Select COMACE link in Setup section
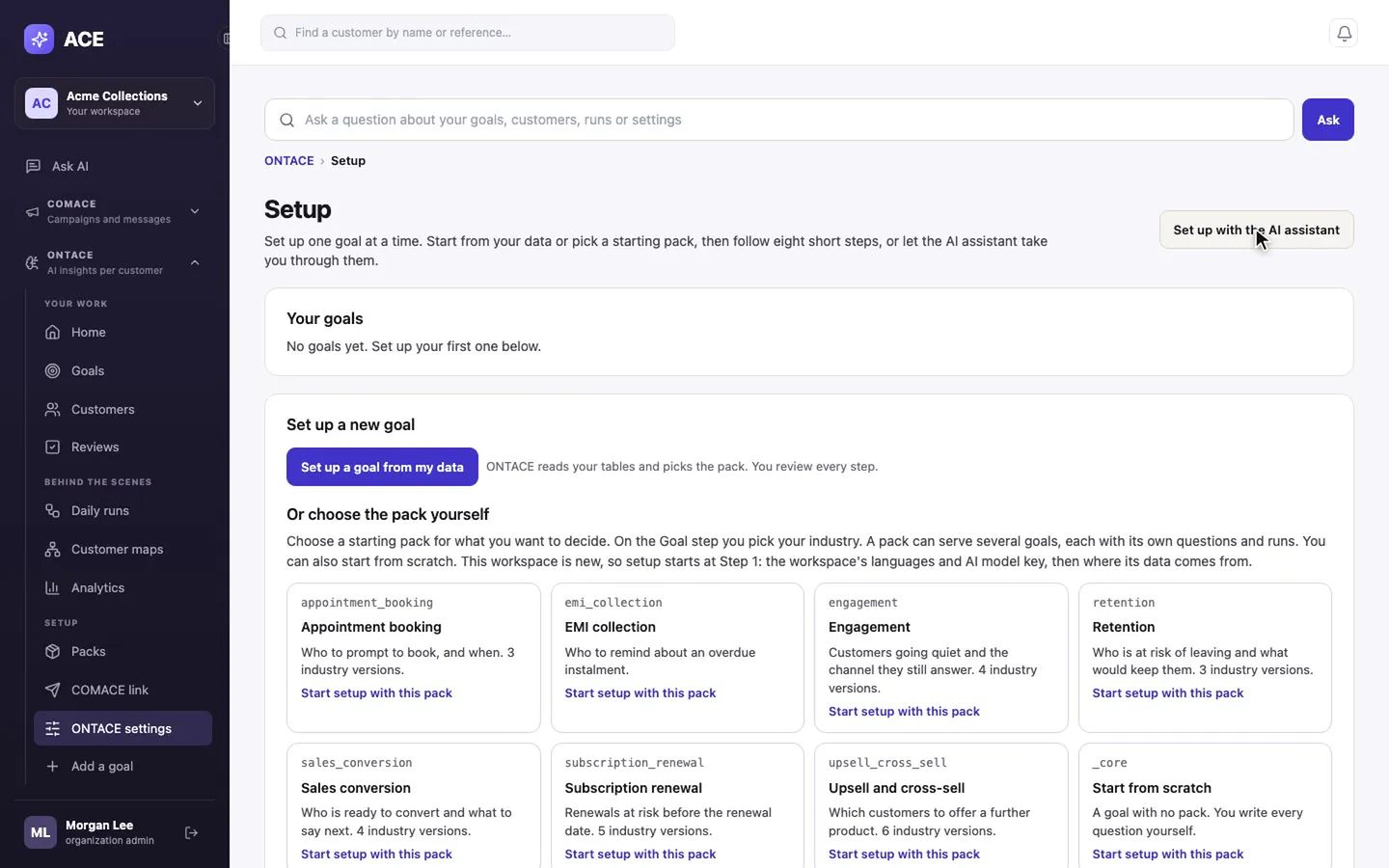Screen dimensions: 1389x868 tap(123, 690)
